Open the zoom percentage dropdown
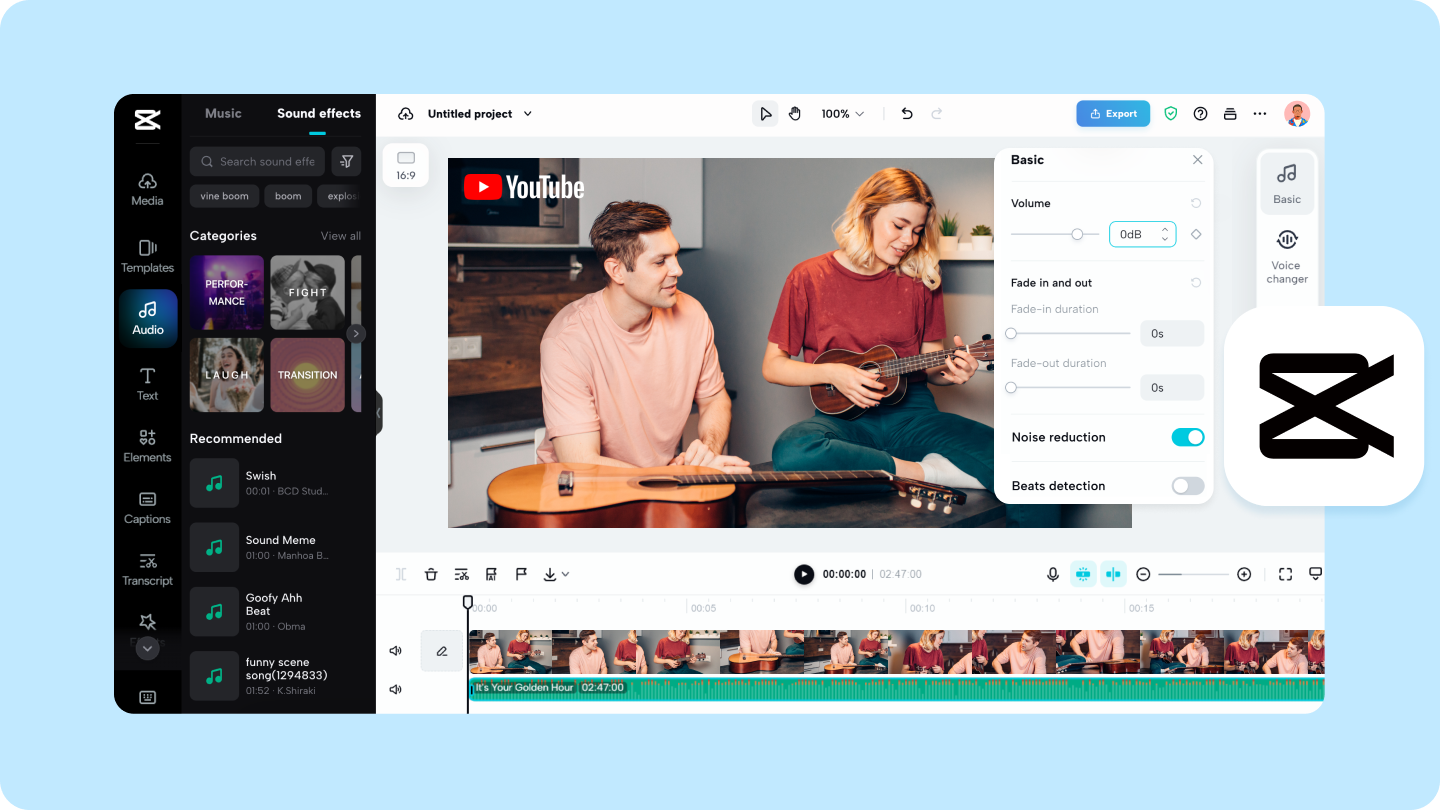 pos(843,113)
